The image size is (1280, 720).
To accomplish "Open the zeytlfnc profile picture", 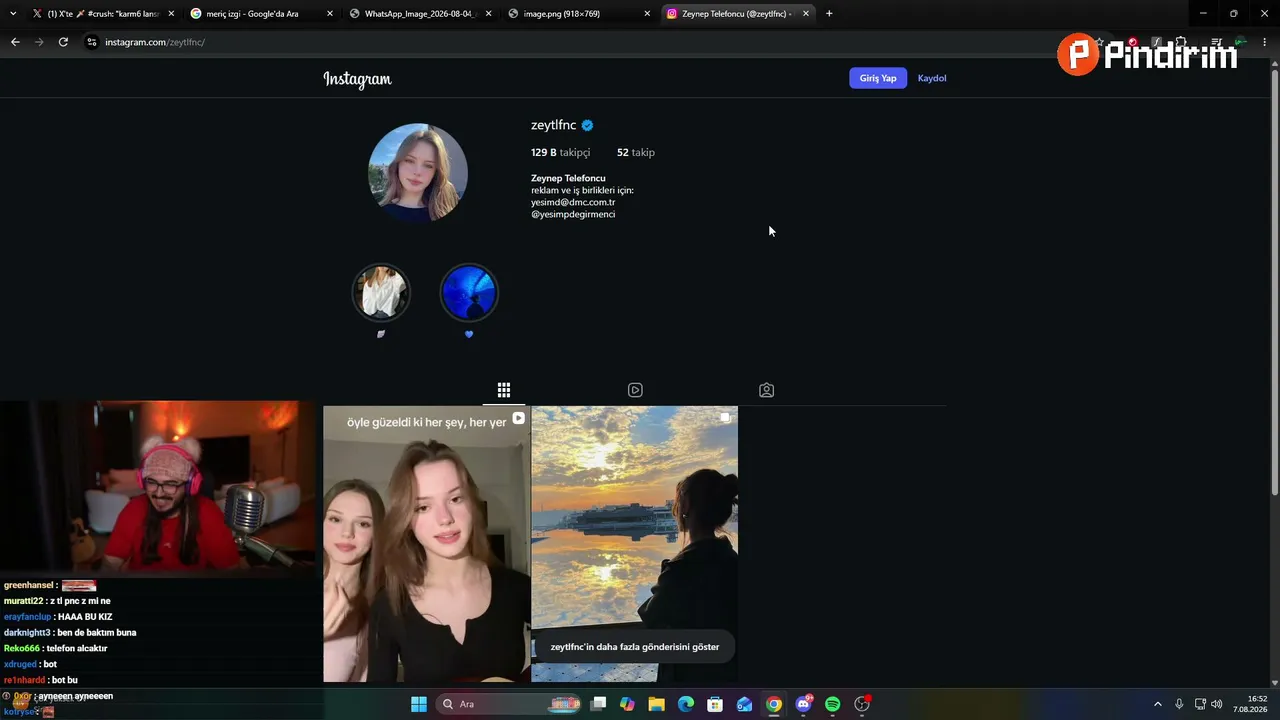I will click(418, 172).
